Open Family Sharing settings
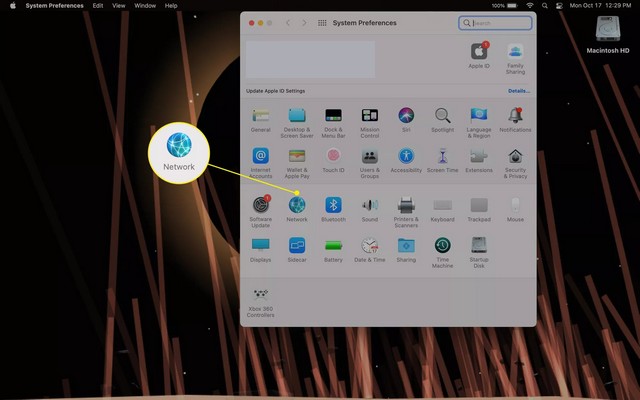 click(x=515, y=51)
